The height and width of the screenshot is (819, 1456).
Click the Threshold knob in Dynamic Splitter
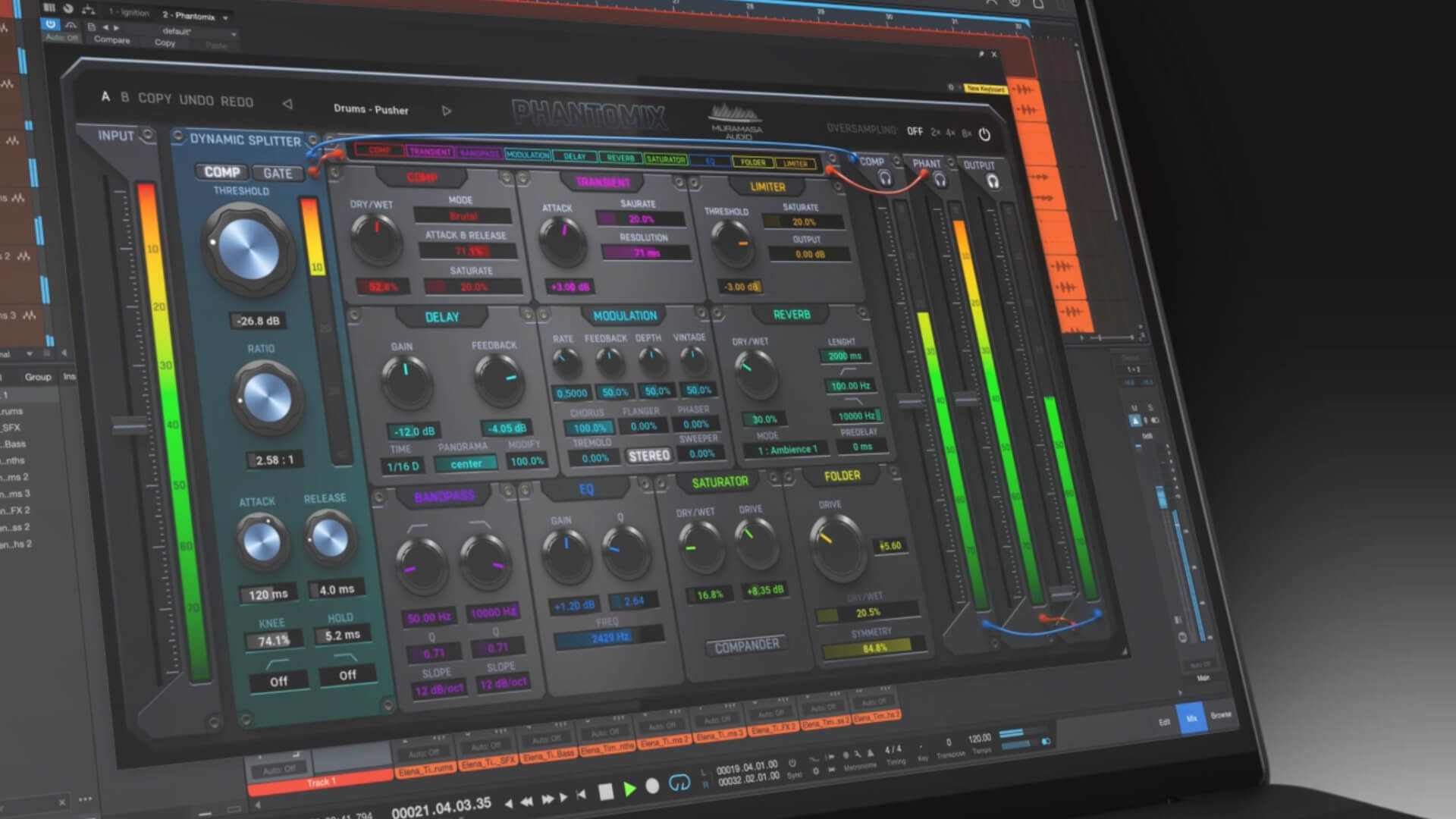point(248,248)
